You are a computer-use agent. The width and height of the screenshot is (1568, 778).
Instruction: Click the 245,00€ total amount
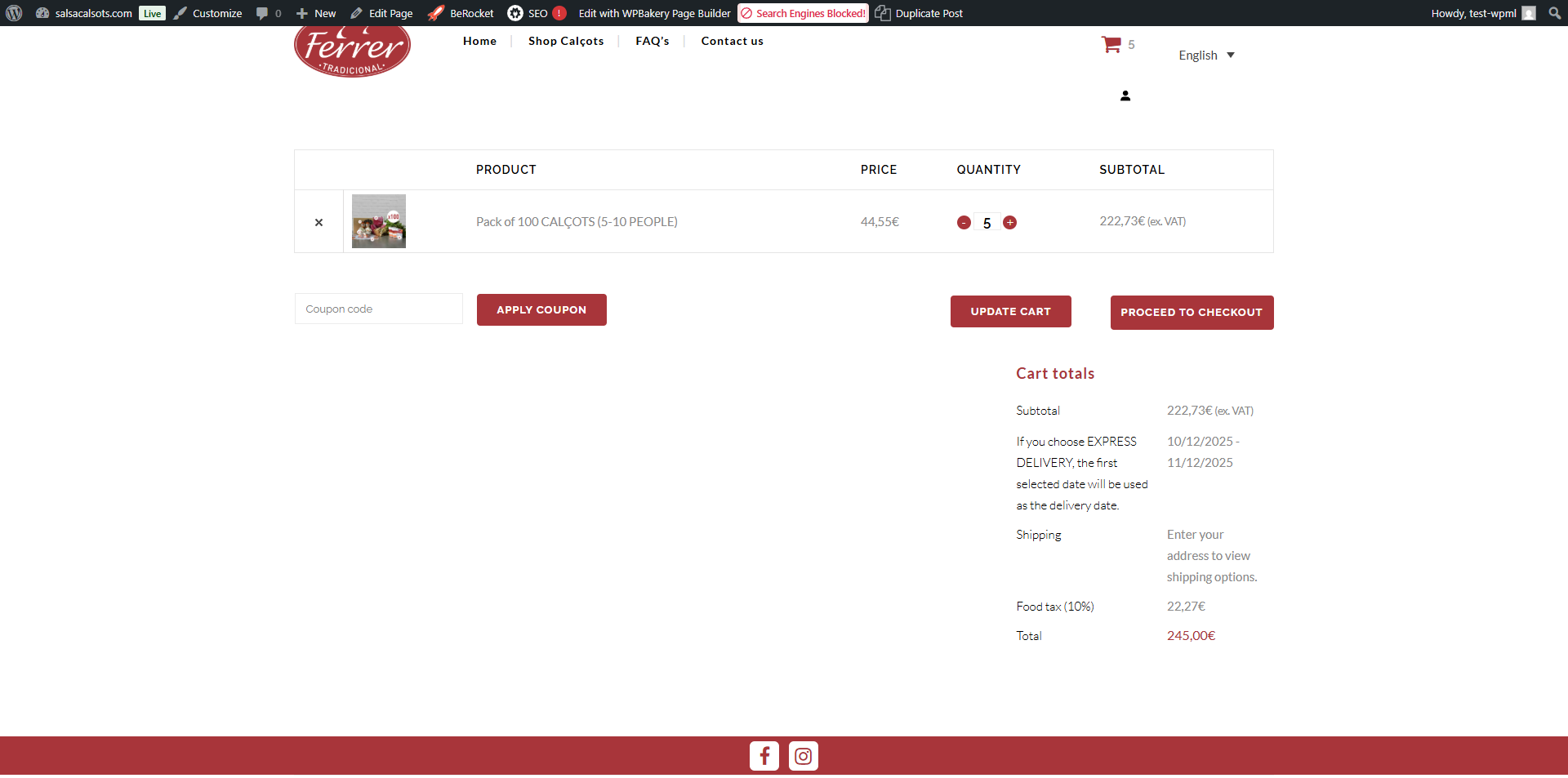tap(1191, 635)
